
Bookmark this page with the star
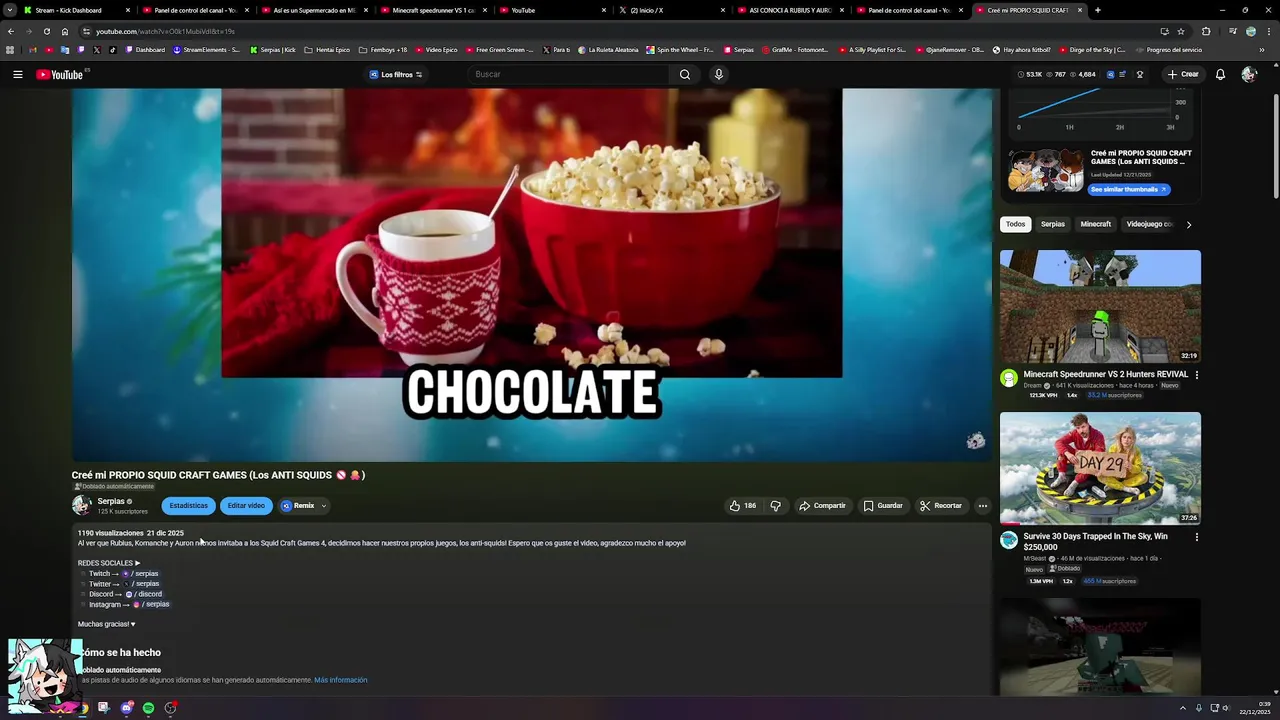[x=1180, y=31]
